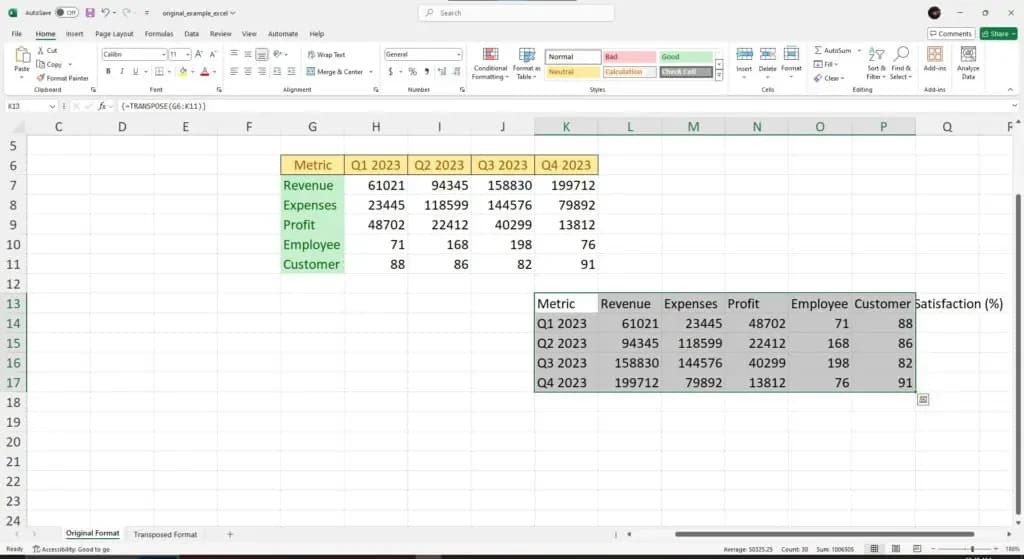The width and height of the screenshot is (1024, 559).
Task: Click Increase Indent icon
Action: coord(291,71)
